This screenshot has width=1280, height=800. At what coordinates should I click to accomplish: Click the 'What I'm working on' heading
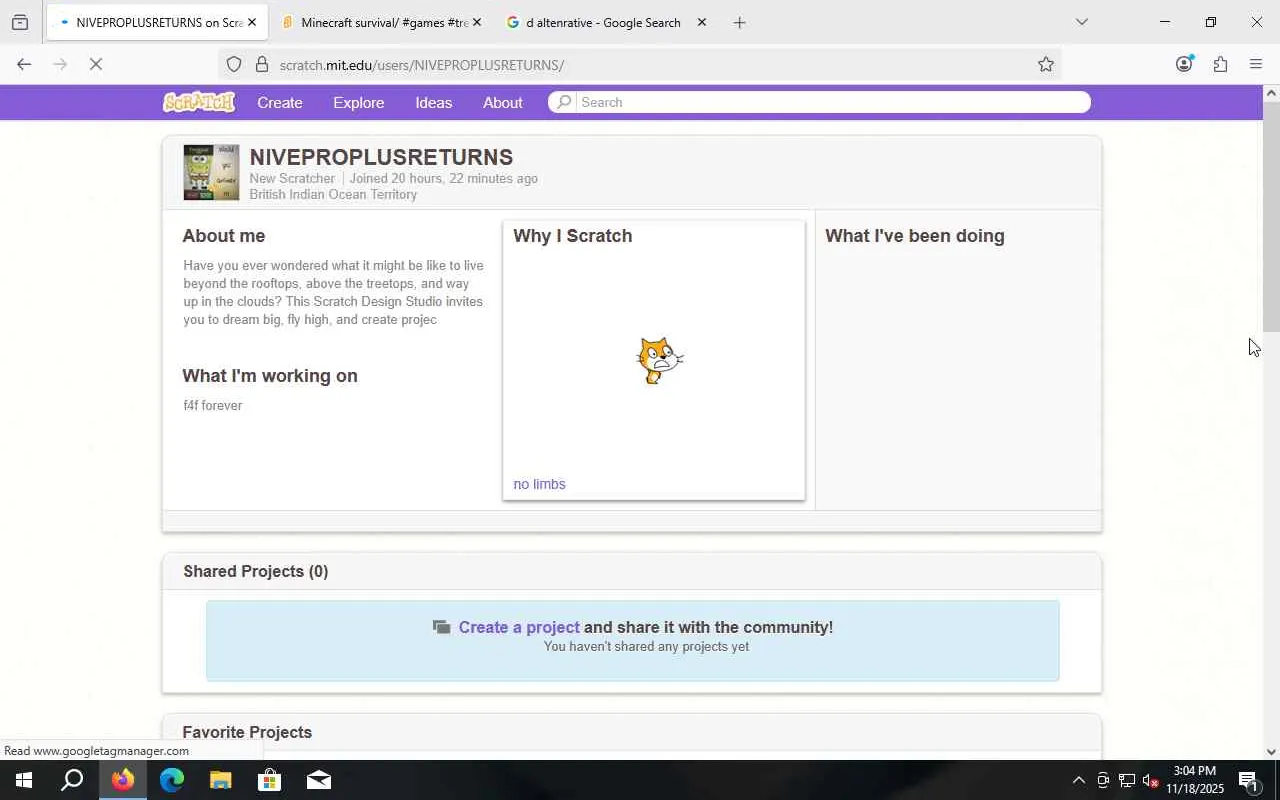[270, 376]
